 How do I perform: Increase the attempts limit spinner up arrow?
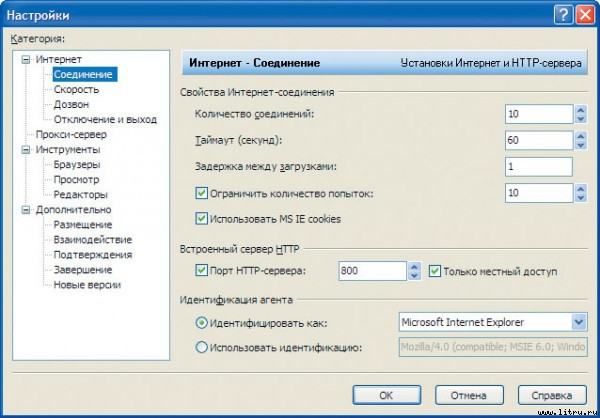pyautogui.click(x=580, y=187)
